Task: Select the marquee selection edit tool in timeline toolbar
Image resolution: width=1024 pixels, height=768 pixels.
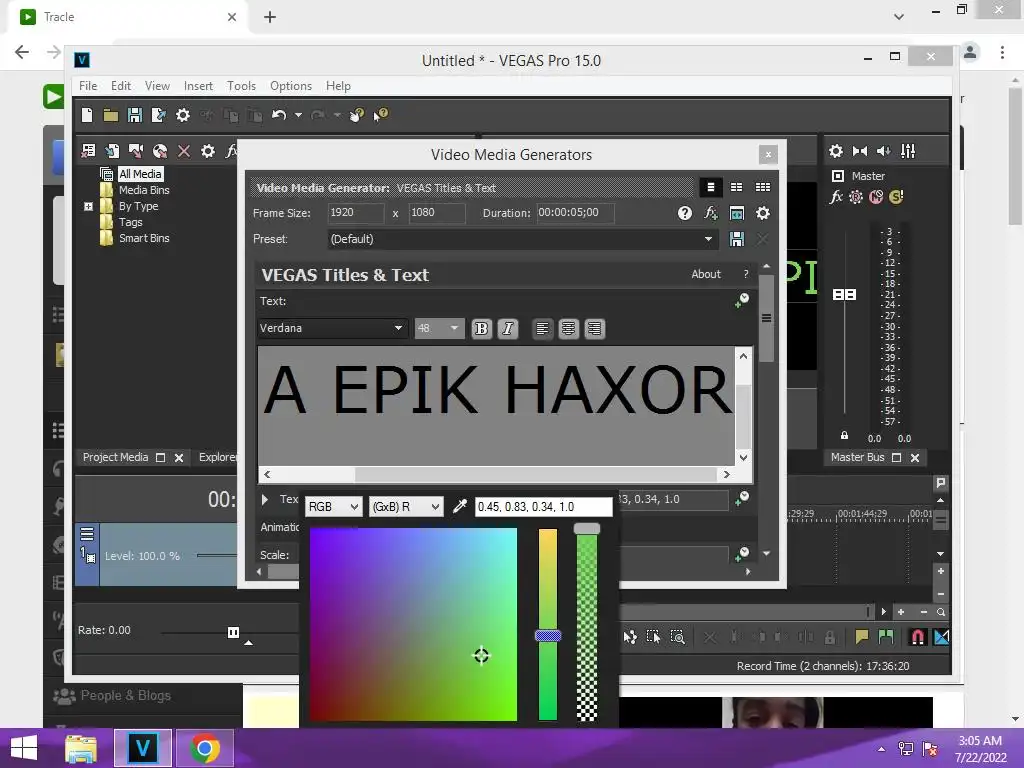Action: (653, 637)
